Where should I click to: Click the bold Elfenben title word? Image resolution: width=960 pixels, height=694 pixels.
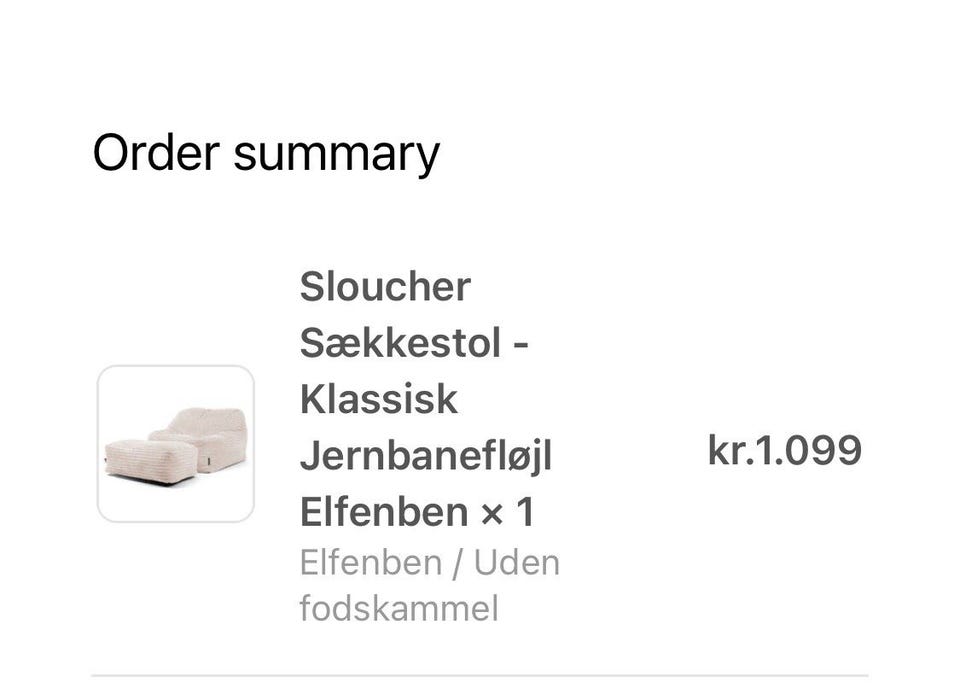coord(384,512)
